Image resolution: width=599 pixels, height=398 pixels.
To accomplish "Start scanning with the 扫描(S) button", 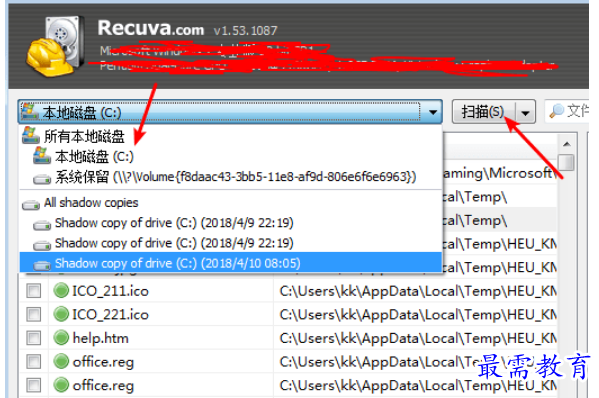I will point(484,112).
